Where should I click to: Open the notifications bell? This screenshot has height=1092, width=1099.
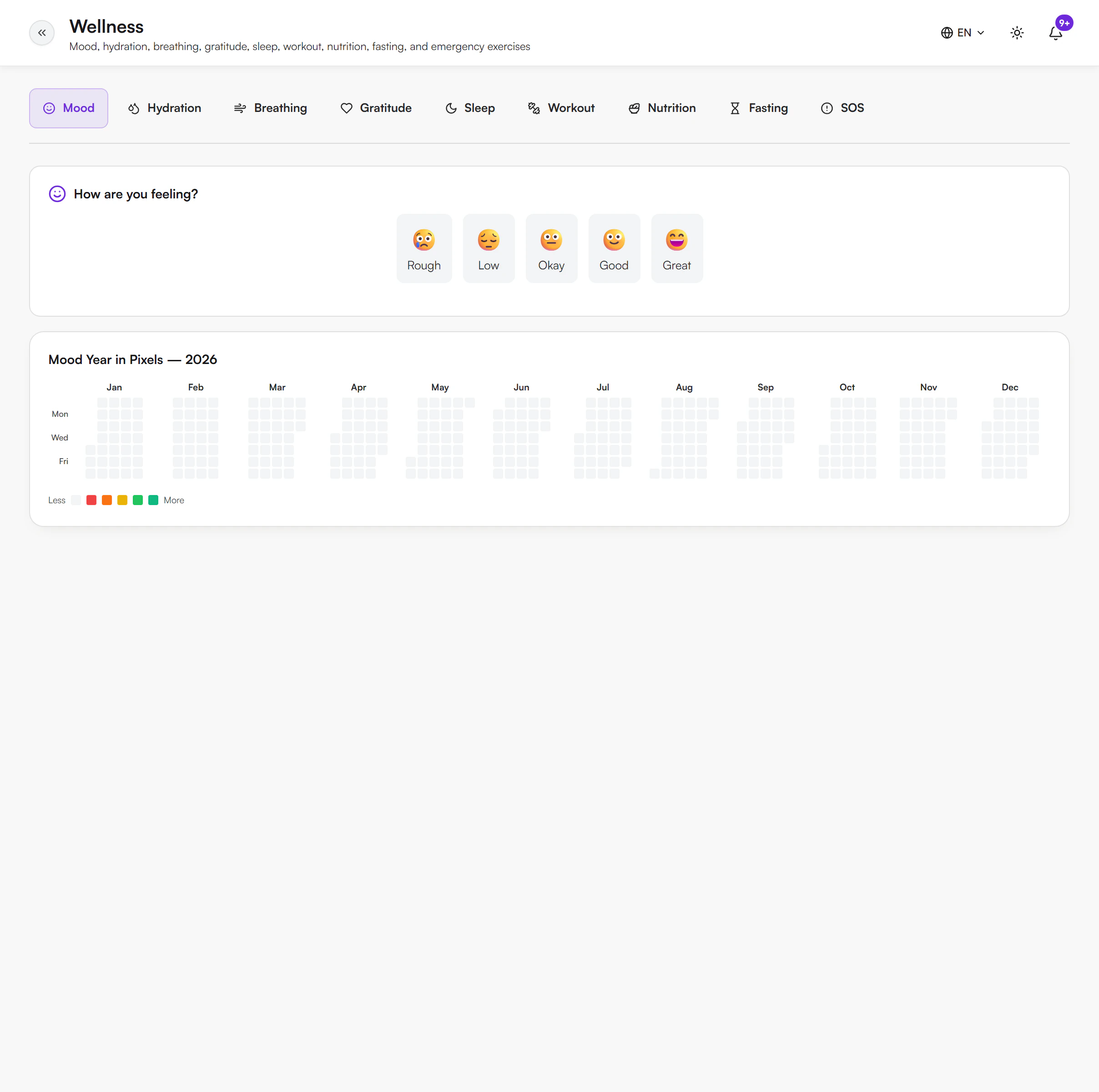point(1055,33)
